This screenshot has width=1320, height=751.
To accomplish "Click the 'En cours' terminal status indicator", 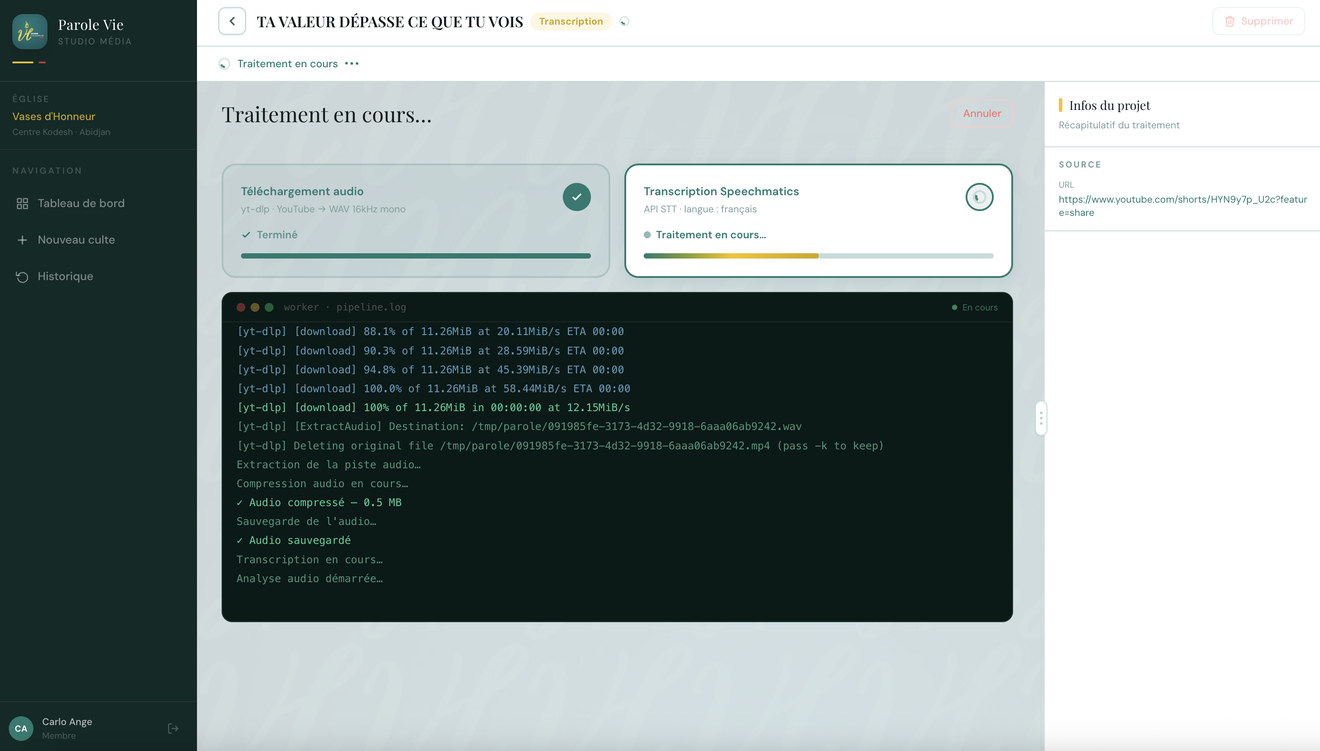I will pyautogui.click(x=975, y=307).
